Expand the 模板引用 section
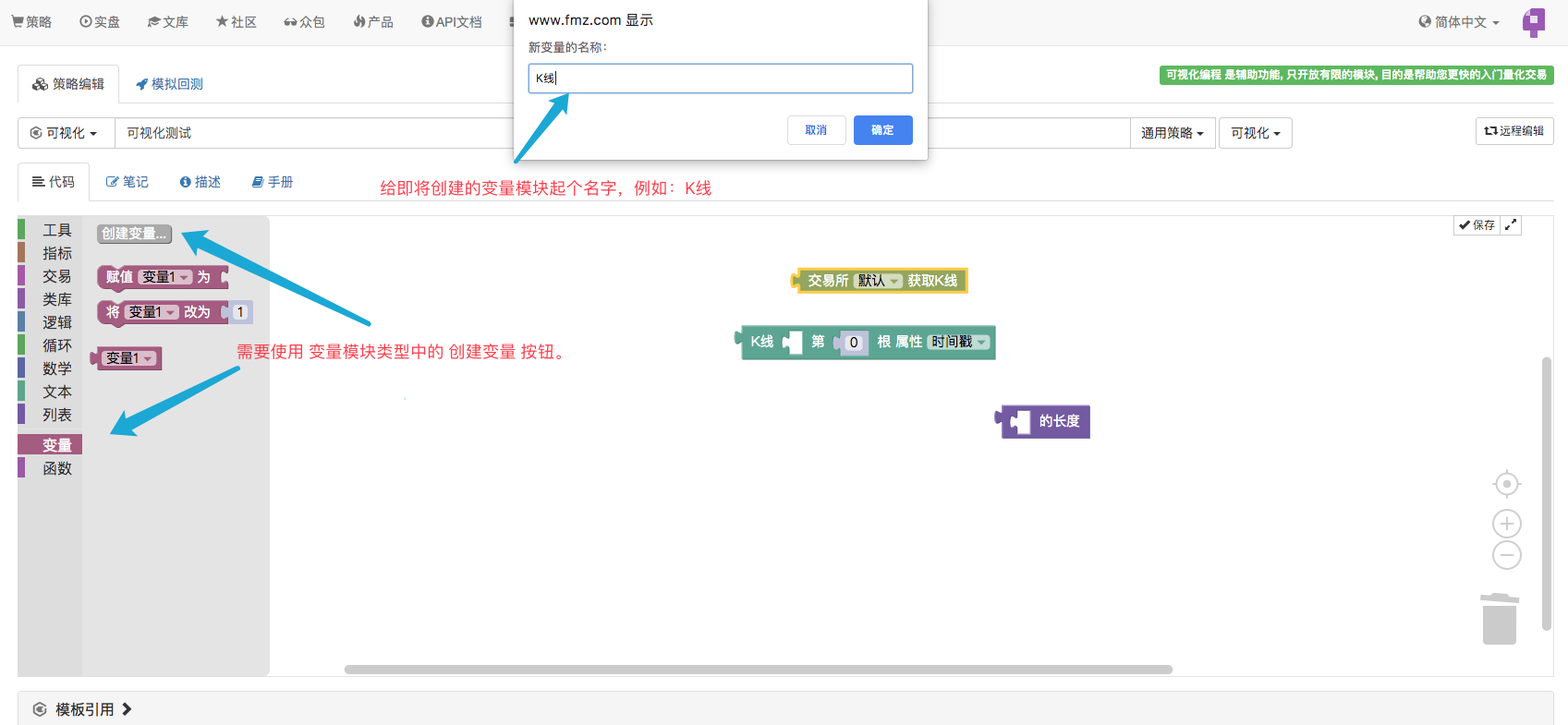Screen dimensions: 1568x725 point(84,709)
